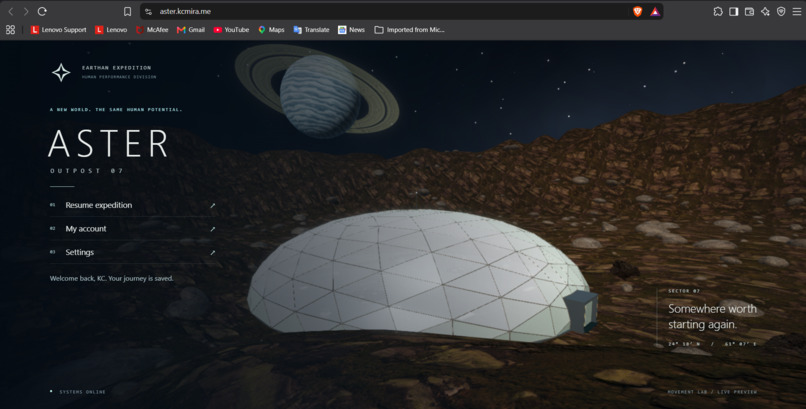Open site settings icon in address bar
806x409 pixels.
click(x=149, y=11)
